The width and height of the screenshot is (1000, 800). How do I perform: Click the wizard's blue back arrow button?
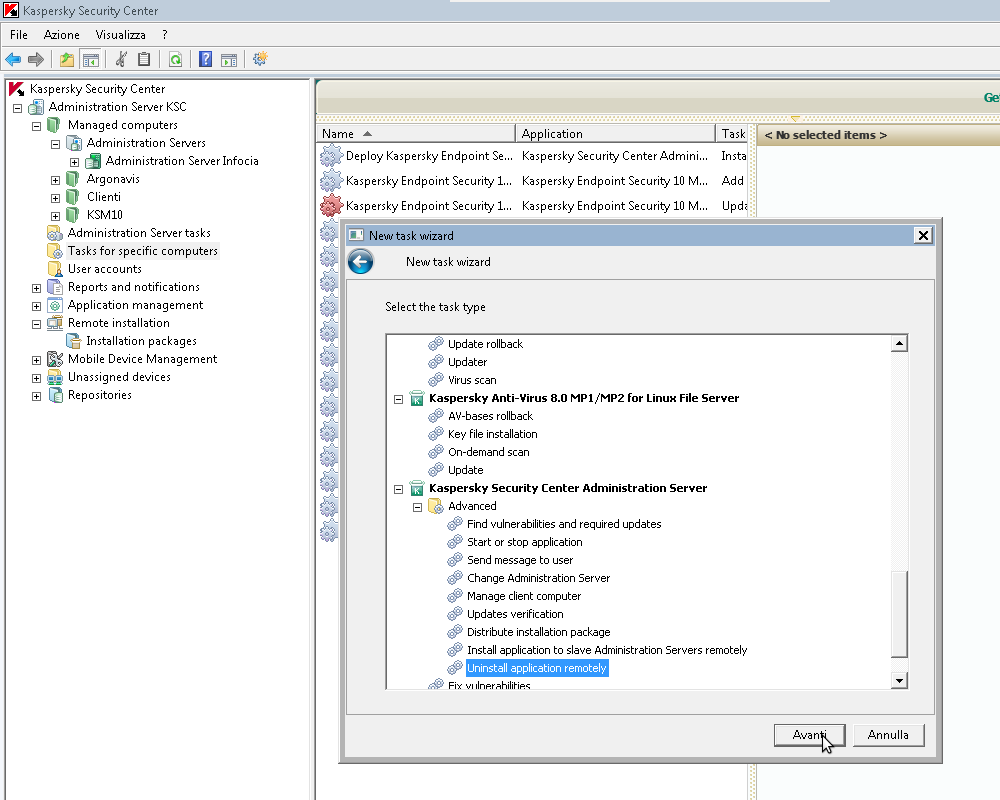pyautogui.click(x=360, y=262)
